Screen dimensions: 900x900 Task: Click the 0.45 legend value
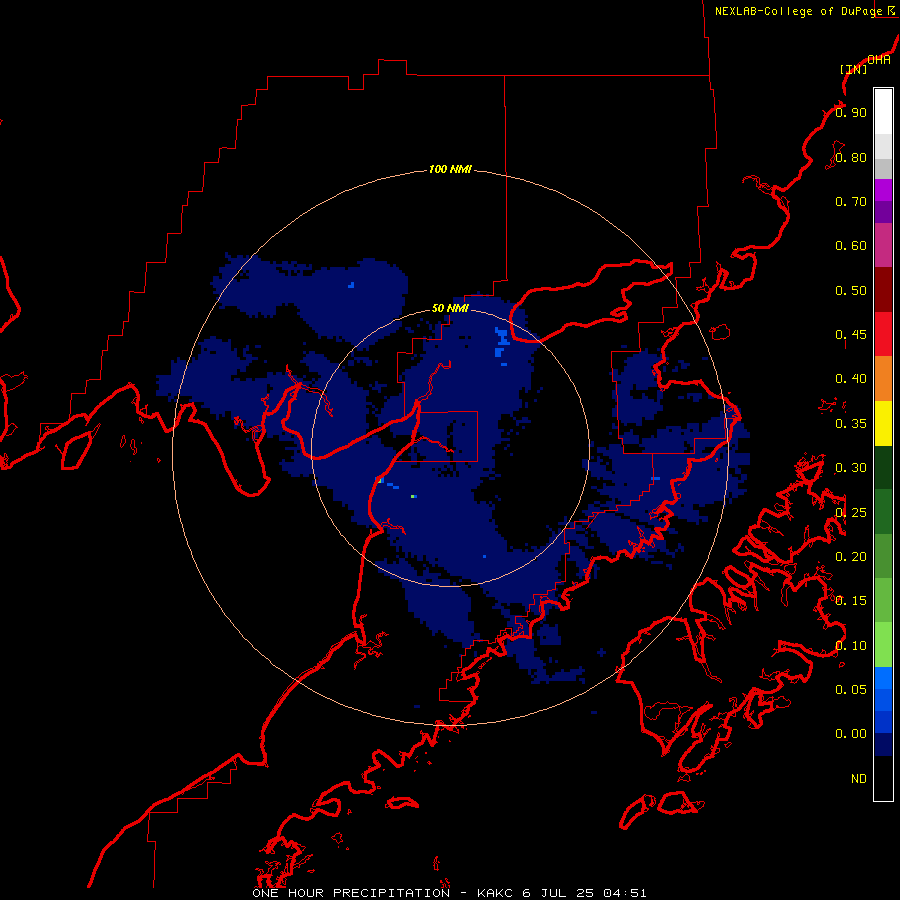[x=851, y=335]
